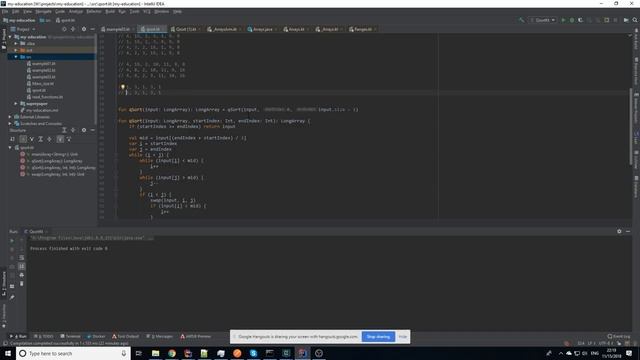The width and height of the screenshot is (640, 360).
Task: Click src in the navigation breadcrumb
Action: (45, 20)
